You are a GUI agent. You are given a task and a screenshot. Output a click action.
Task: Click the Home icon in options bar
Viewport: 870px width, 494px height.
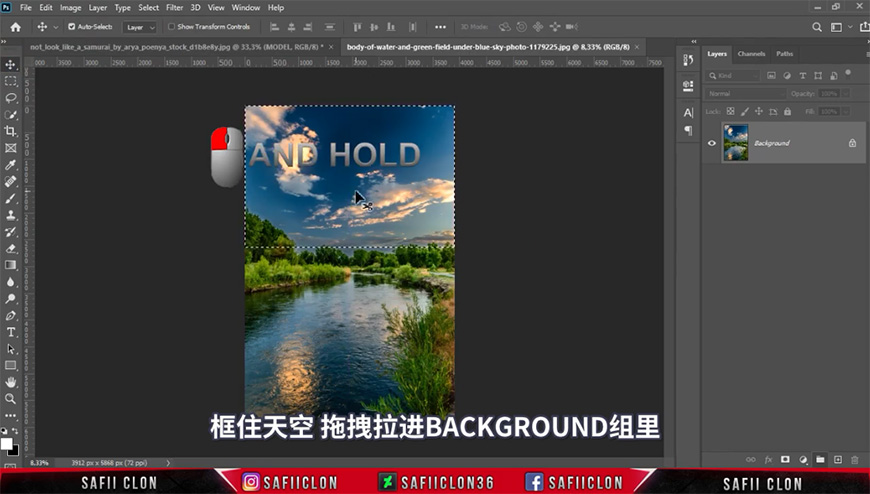16,27
